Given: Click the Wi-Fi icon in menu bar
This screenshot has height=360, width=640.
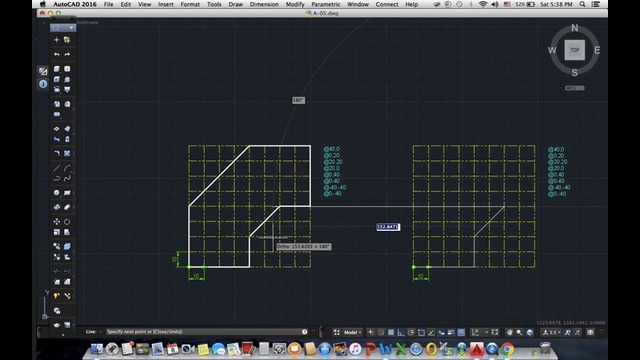Looking at the screenshot, I should (483, 4).
